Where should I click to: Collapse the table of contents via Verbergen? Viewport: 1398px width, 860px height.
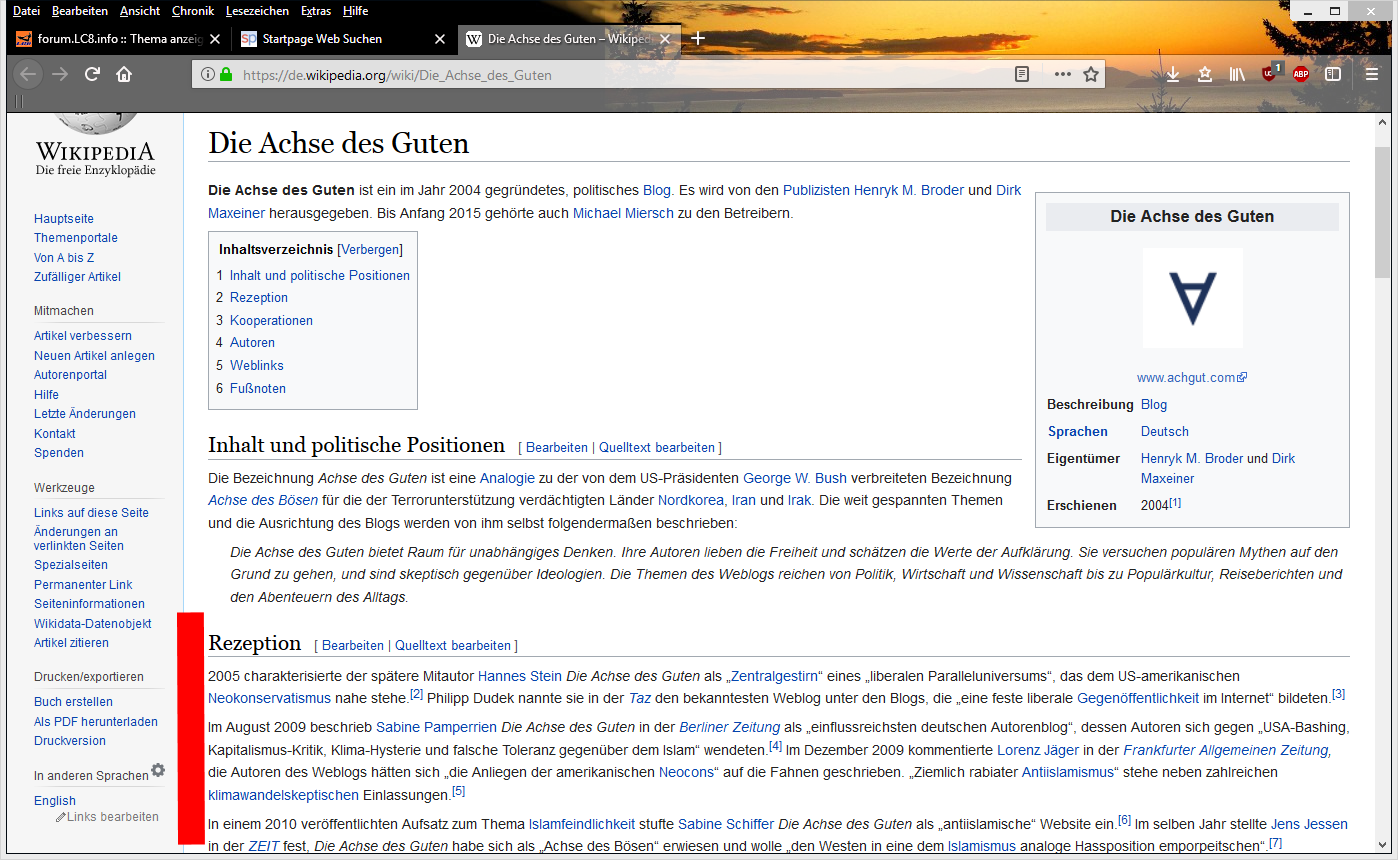pyautogui.click(x=371, y=249)
